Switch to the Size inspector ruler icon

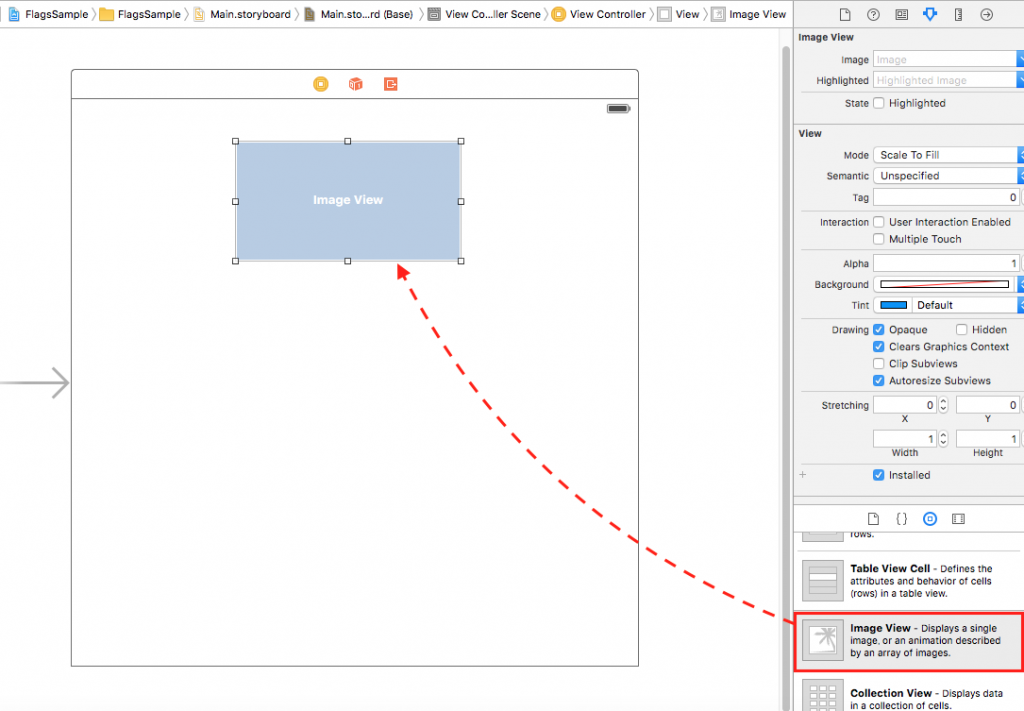pyautogui.click(x=958, y=15)
